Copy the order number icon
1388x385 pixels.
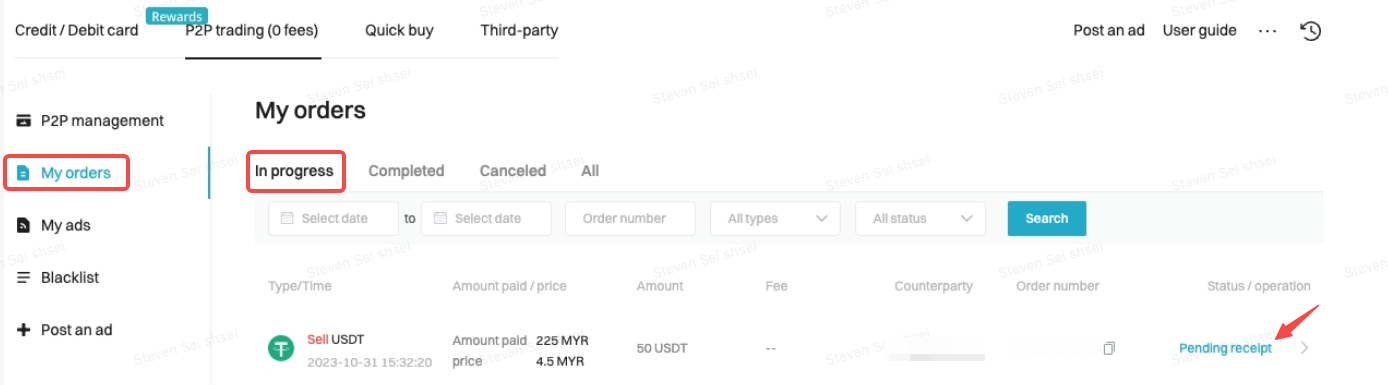coord(1109,348)
